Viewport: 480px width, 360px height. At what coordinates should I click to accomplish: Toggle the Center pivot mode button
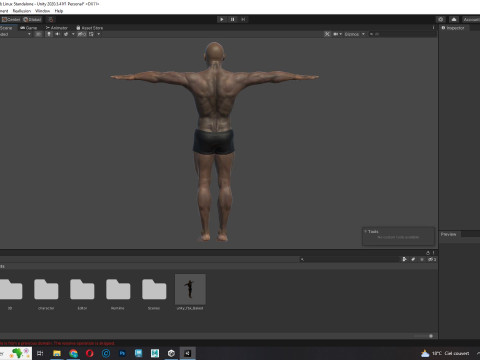click(11, 19)
